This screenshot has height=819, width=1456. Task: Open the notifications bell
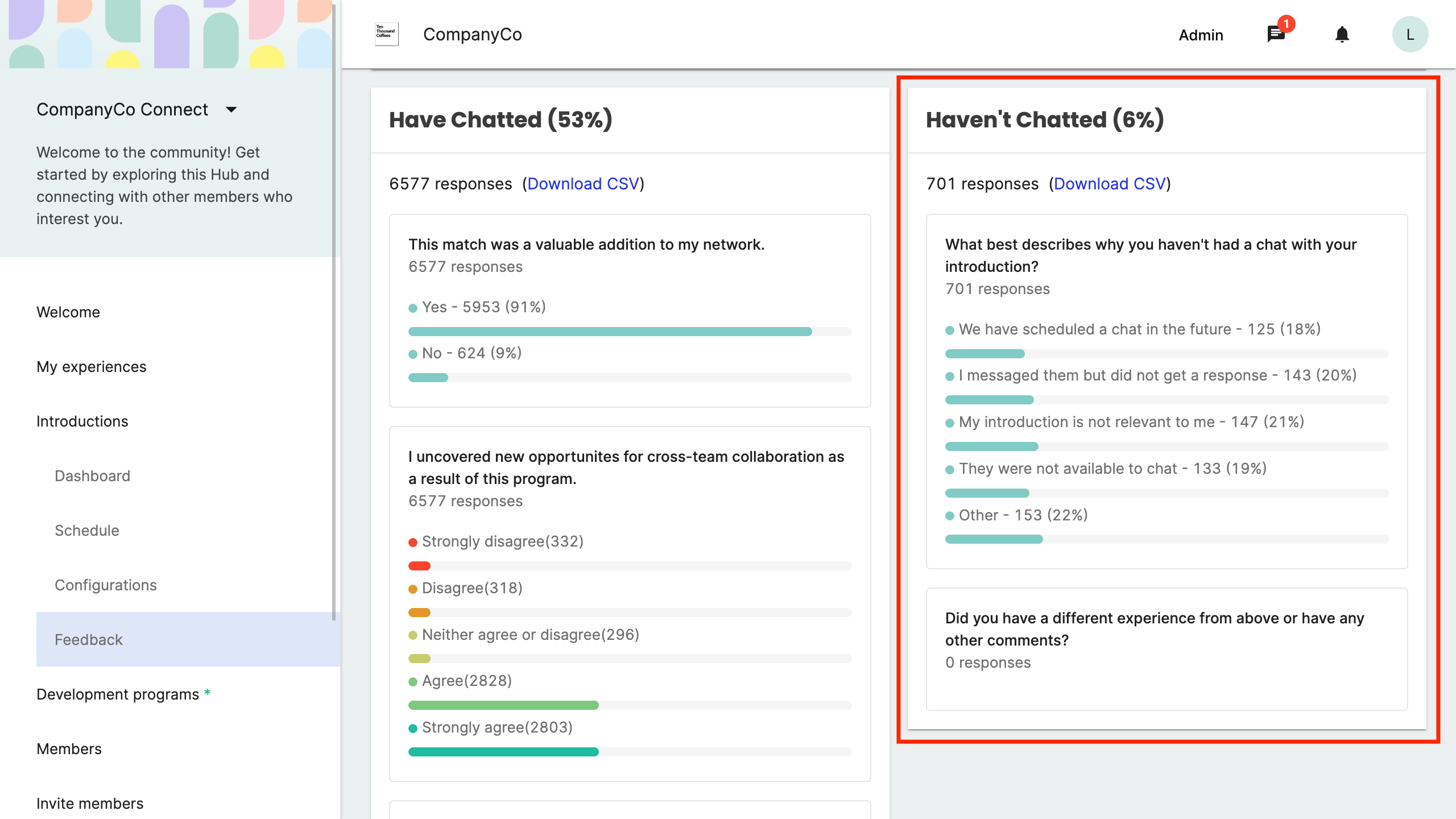(1342, 34)
